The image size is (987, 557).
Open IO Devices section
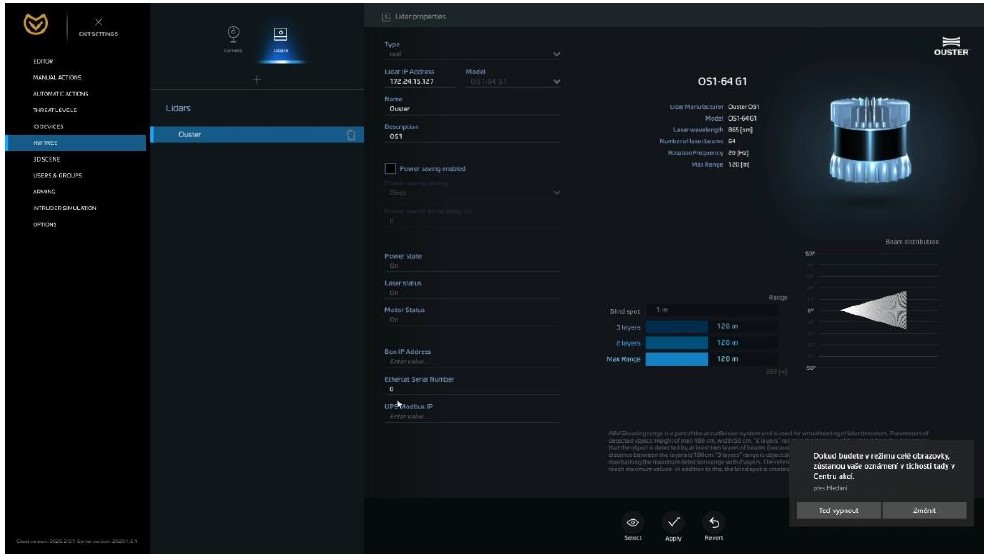click(x=48, y=127)
